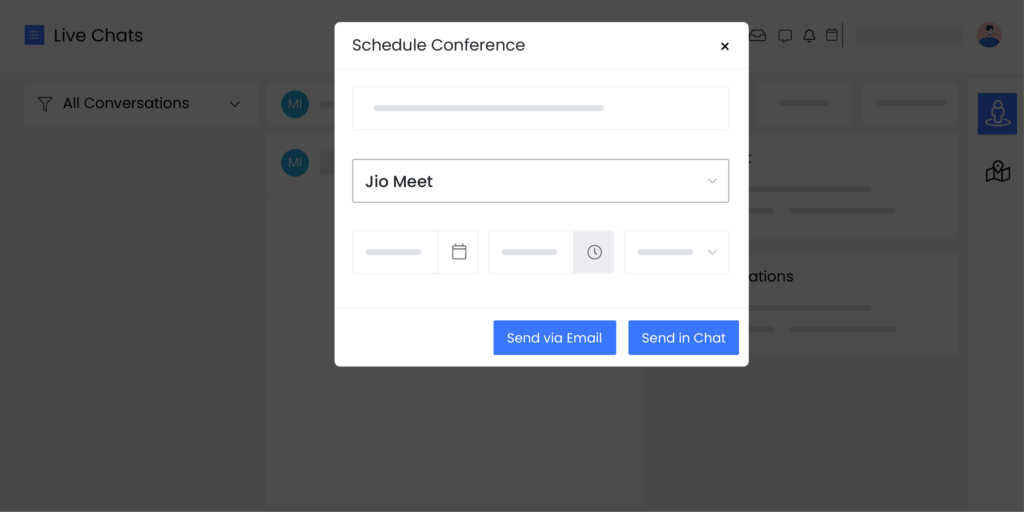
Task: Open the calendar date picker icon
Action: click(458, 252)
